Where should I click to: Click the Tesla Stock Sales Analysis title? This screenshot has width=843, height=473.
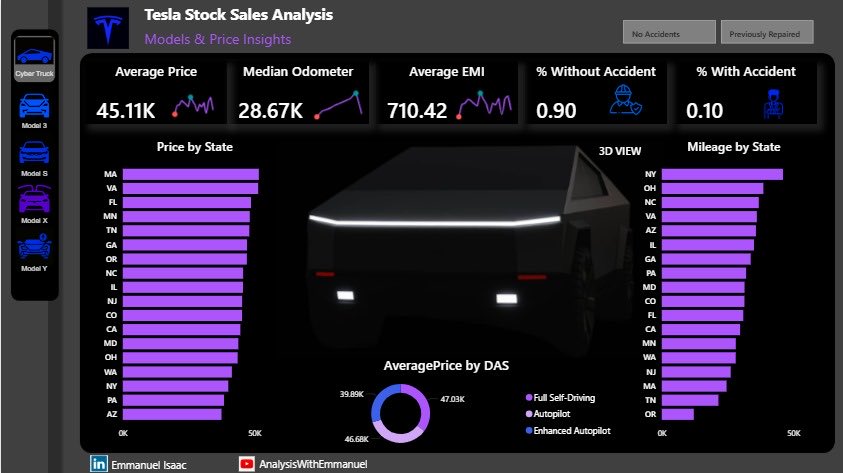(239, 15)
